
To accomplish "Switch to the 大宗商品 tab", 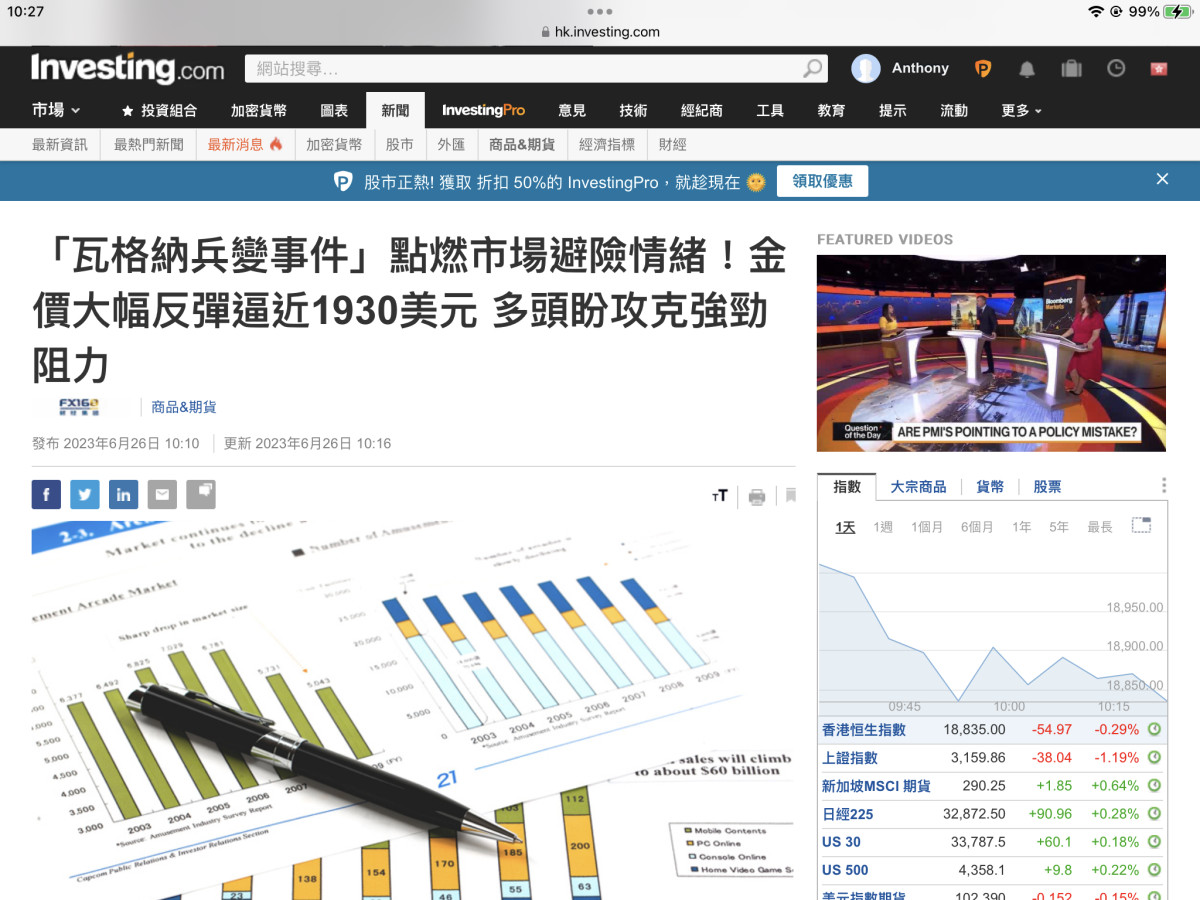I will click(918, 487).
